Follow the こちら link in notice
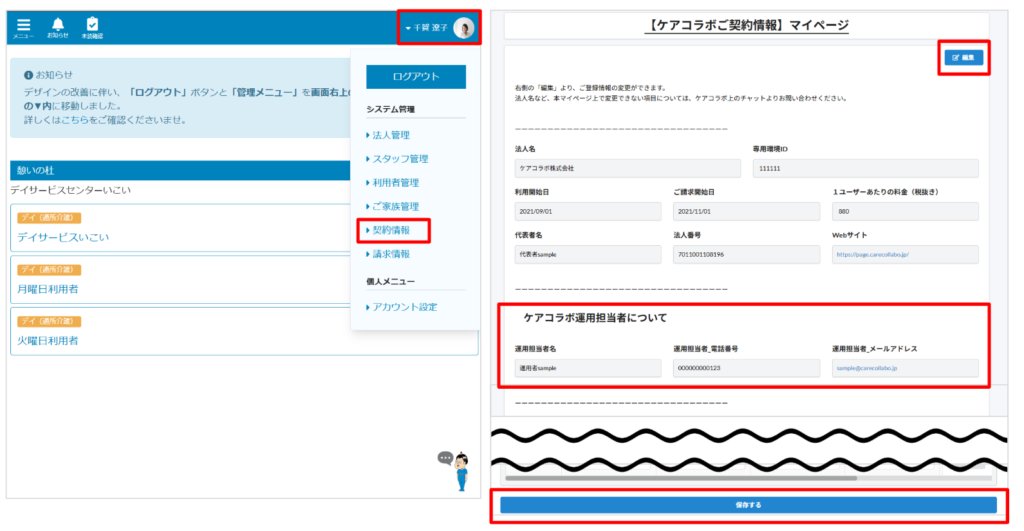Viewport: 1024px width, 531px height. pyautogui.click(x=74, y=120)
